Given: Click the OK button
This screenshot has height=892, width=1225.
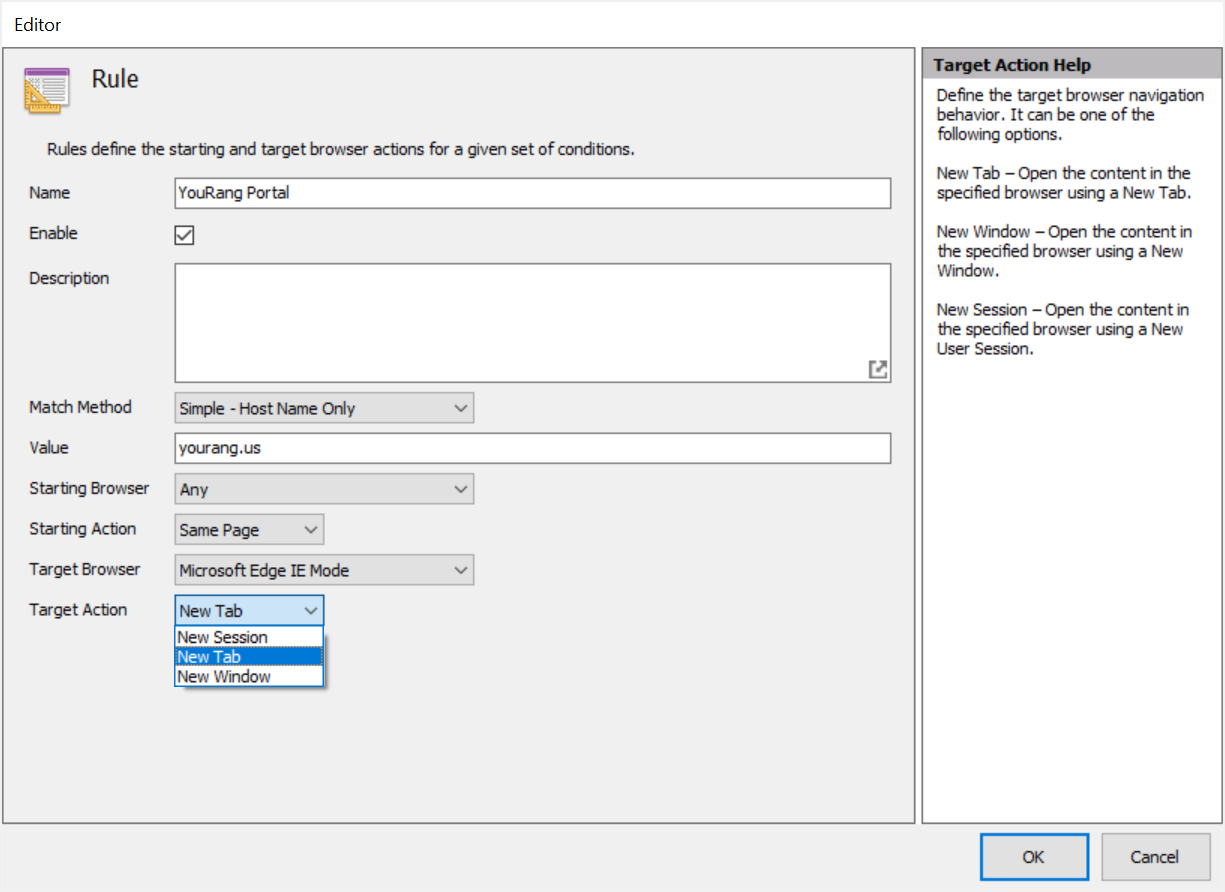Looking at the screenshot, I should point(1033,857).
